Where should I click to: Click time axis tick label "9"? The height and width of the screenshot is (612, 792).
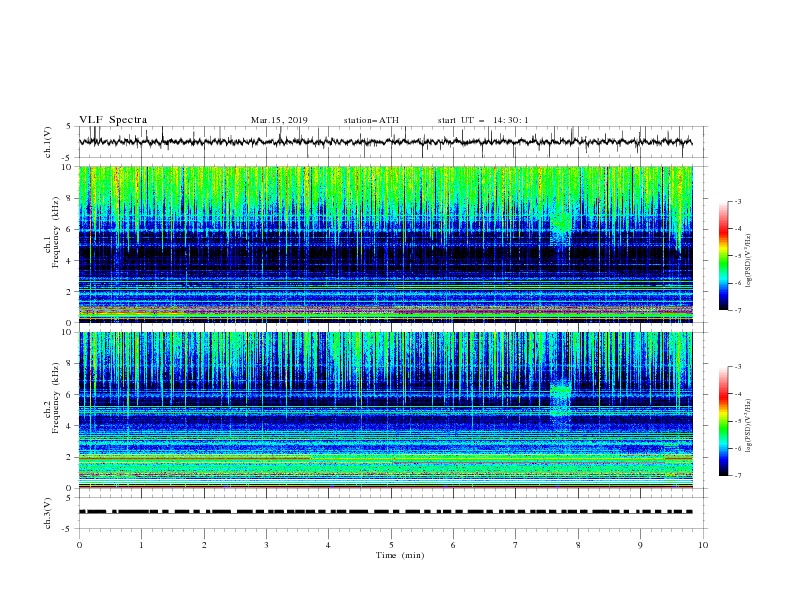pyautogui.click(x=640, y=545)
